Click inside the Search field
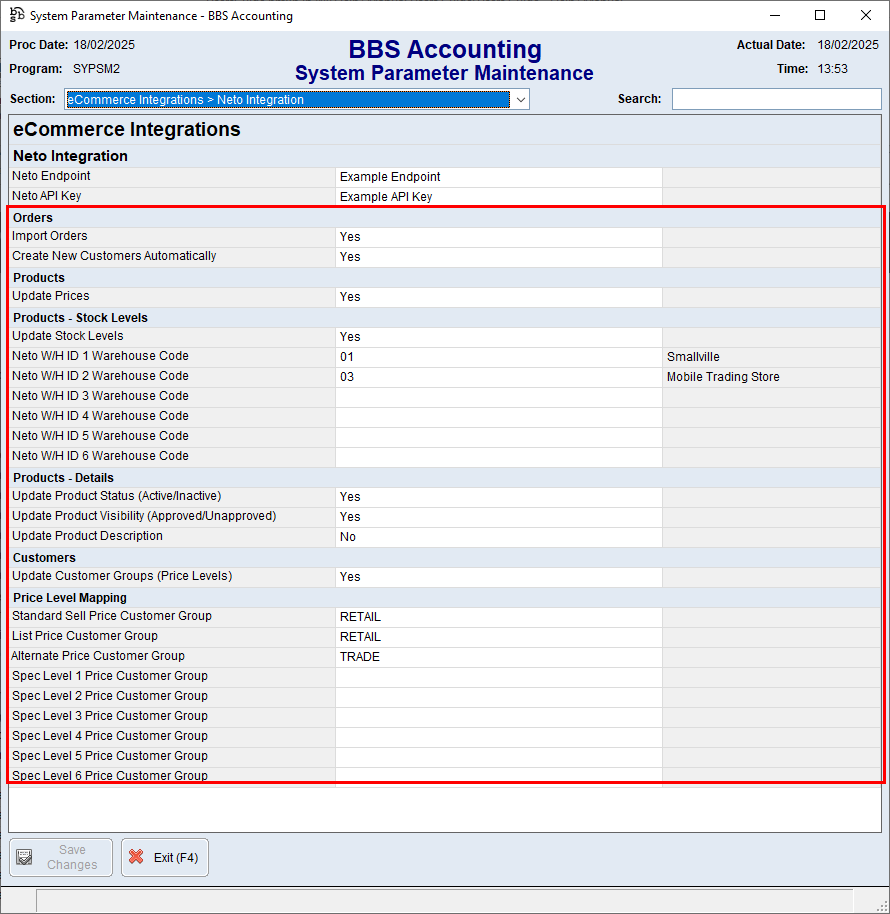 tap(775, 98)
